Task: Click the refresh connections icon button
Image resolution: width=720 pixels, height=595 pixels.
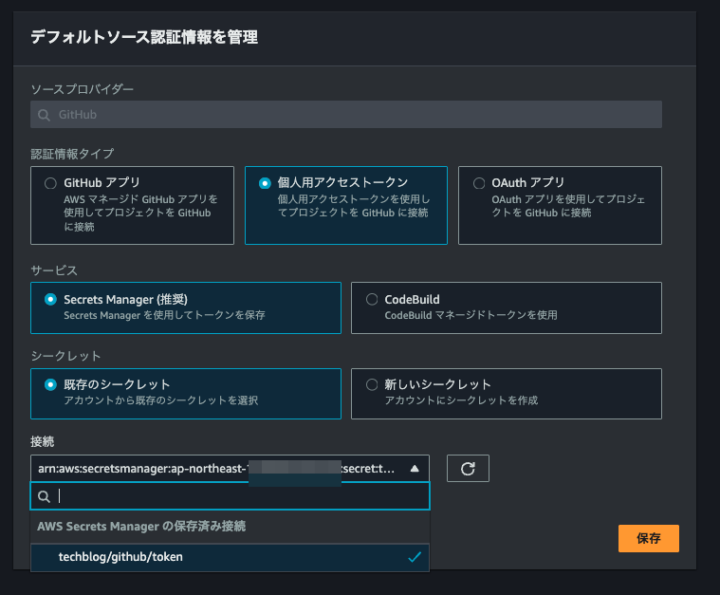Action: [x=467, y=468]
